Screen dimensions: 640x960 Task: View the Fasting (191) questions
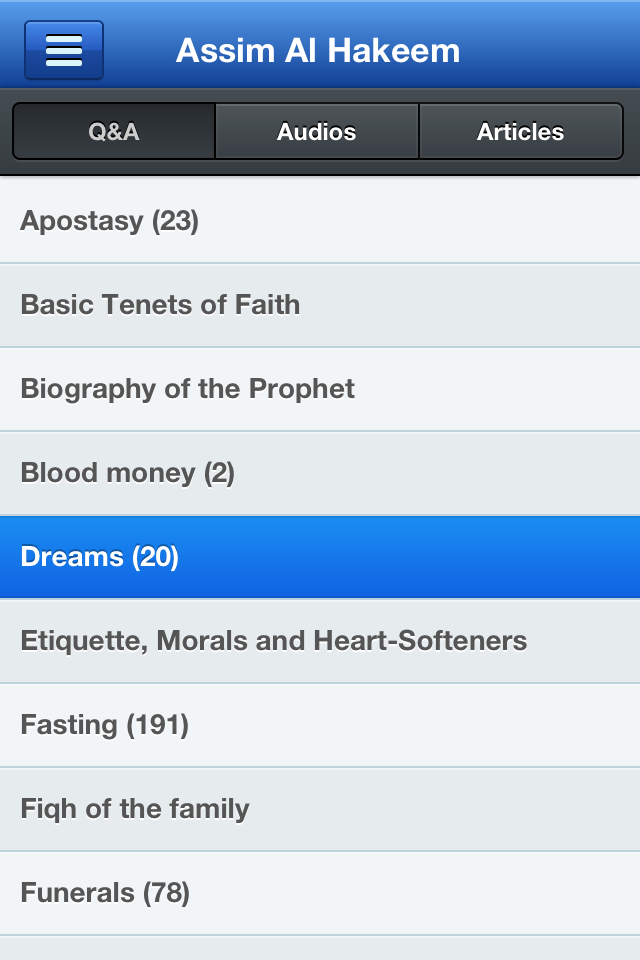pyautogui.click(x=320, y=725)
